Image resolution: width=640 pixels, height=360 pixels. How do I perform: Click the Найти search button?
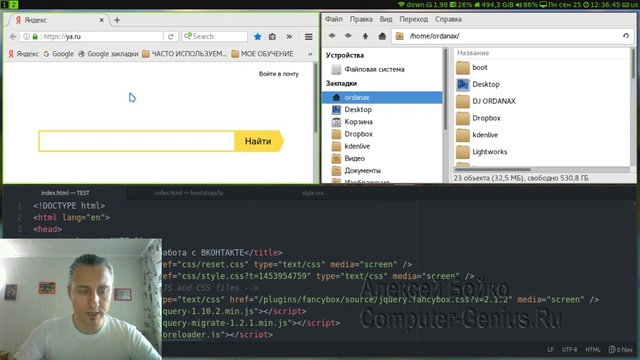click(x=259, y=141)
